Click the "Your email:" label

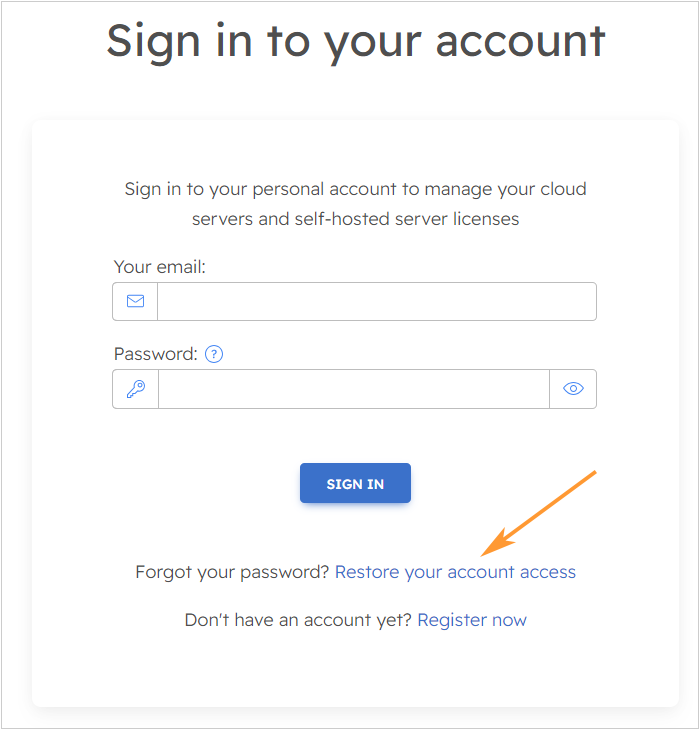[x=160, y=267]
